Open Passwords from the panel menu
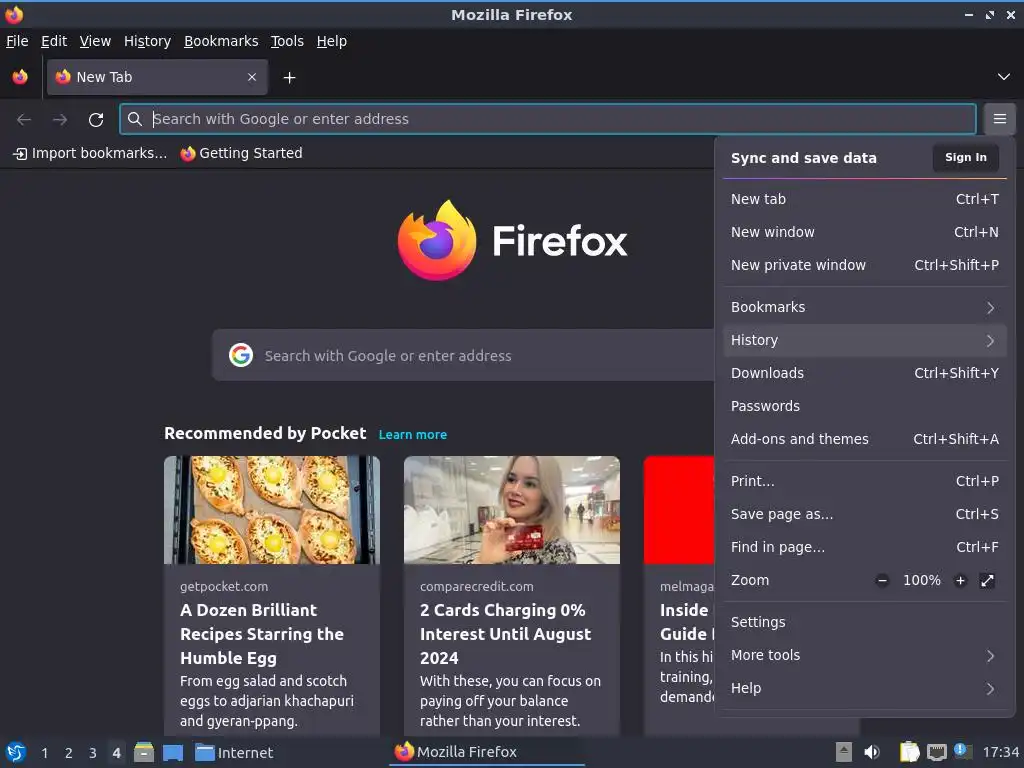The width and height of the screenshot is (1024, 768). pyautogui.click(x=865, y=406)
